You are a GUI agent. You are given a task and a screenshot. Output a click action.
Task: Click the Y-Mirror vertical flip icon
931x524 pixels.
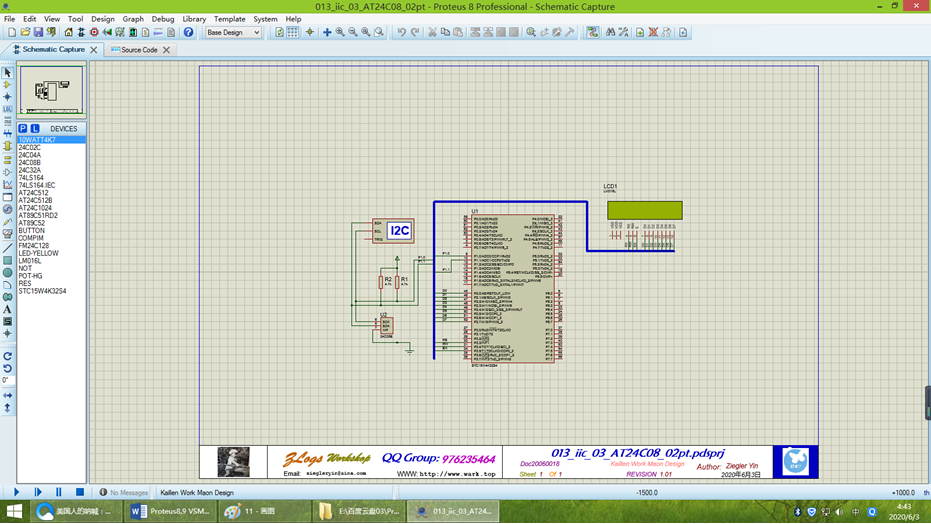click(7, 408)
